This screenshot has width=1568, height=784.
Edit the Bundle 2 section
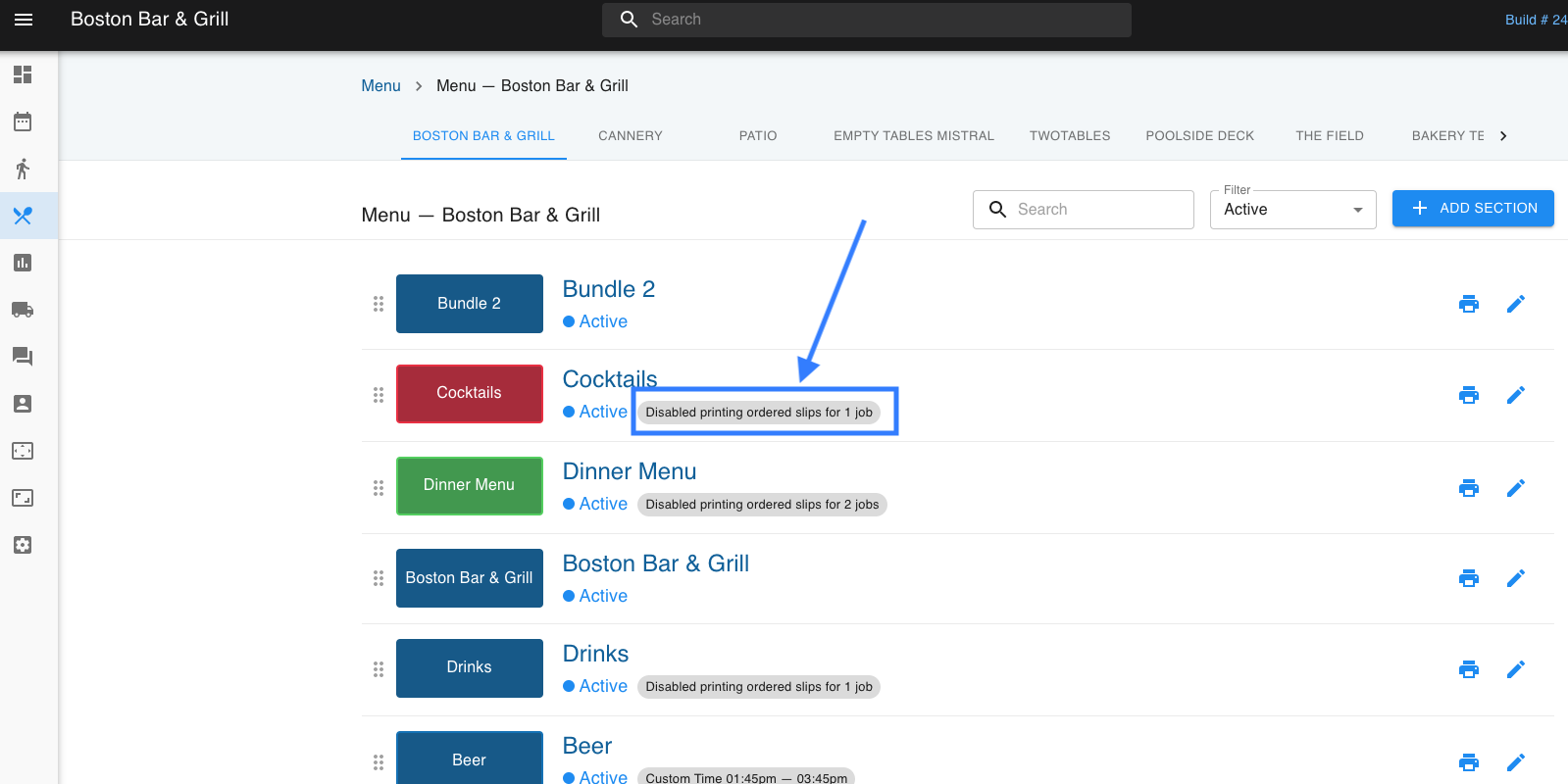[1515, 304]
